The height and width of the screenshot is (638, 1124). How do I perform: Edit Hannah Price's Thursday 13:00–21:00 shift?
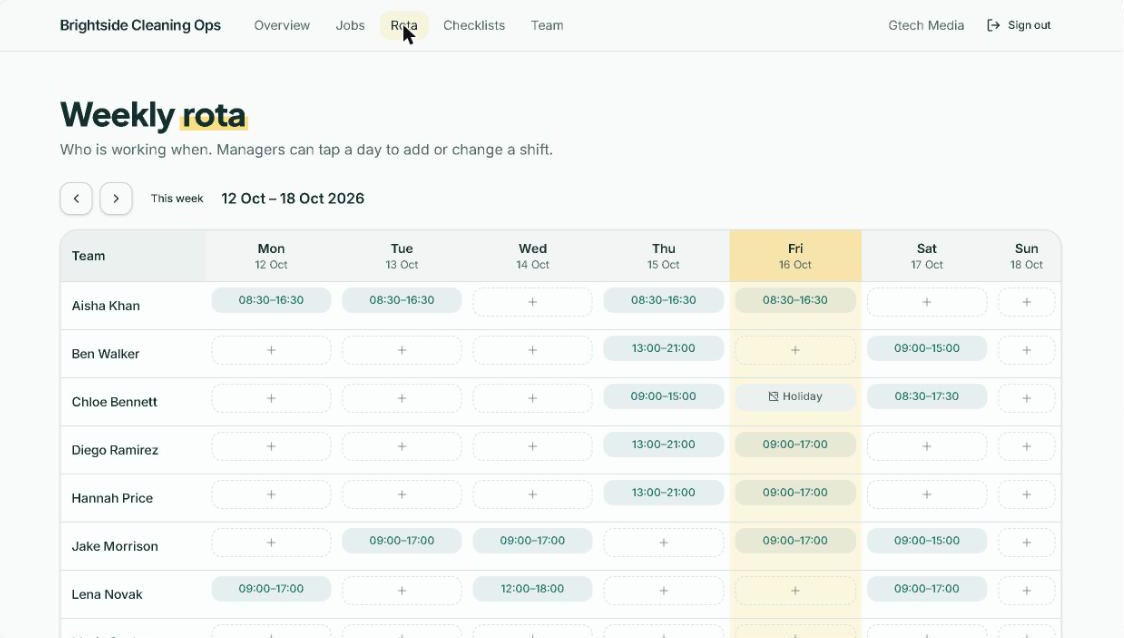664,492
